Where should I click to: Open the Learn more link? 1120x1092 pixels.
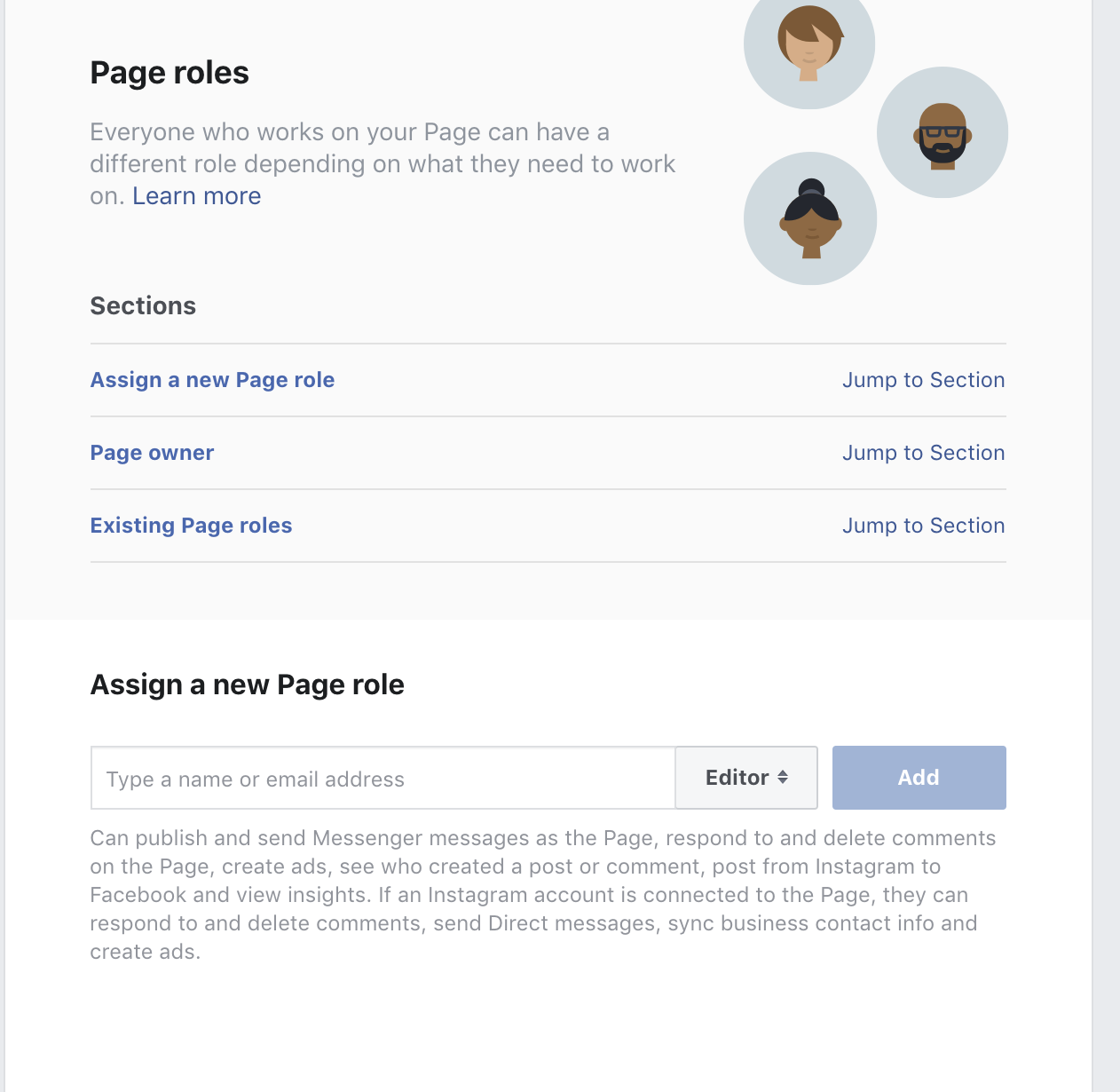click(x=197, y=196)
